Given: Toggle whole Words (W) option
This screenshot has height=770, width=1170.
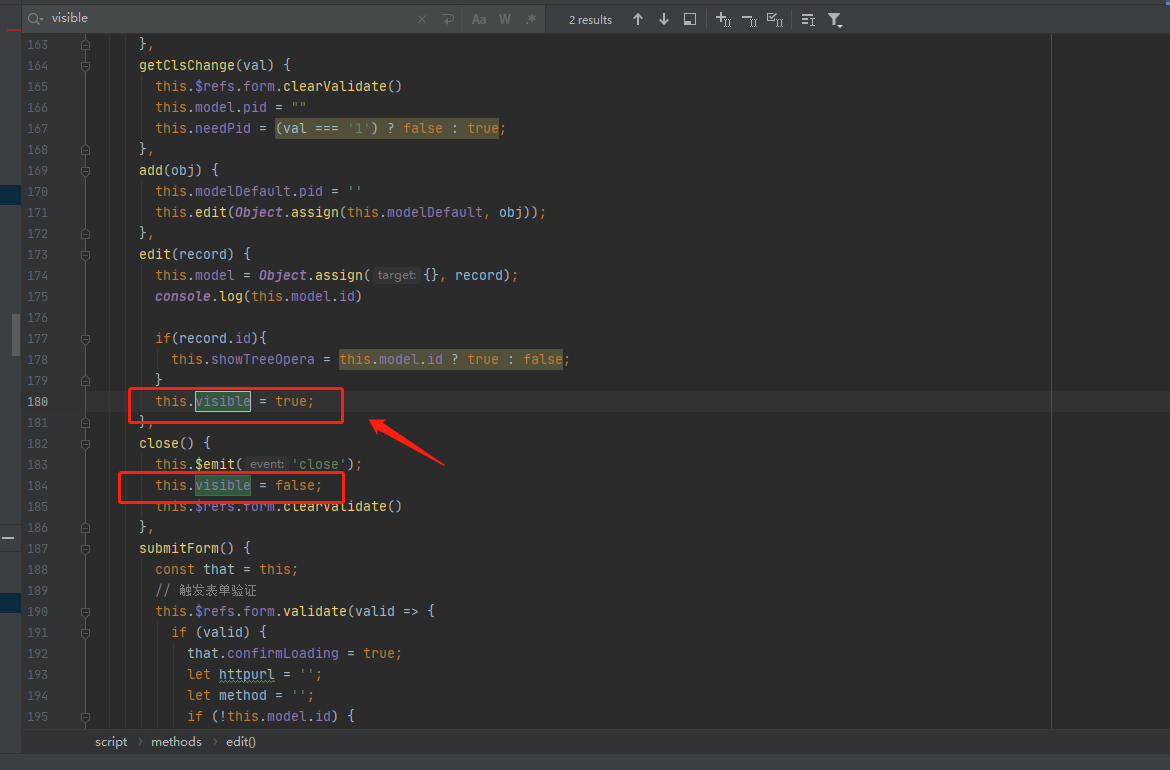Looking at the screenshot, I should 505,19.
